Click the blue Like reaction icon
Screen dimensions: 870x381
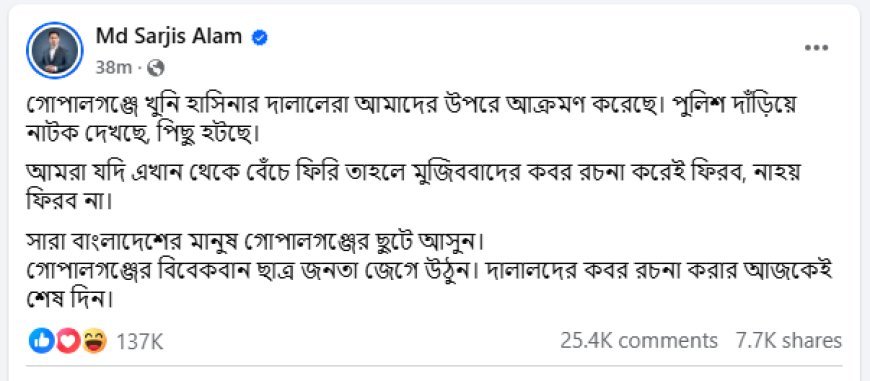tap(40, 341)
